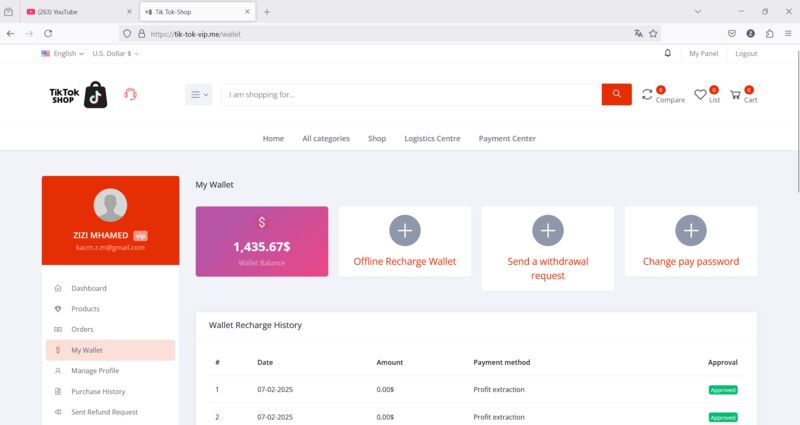Viewport: 800px width, 425px height.
Task: Click the Pocket save icon in toolbar
Action: coord(732,34)
